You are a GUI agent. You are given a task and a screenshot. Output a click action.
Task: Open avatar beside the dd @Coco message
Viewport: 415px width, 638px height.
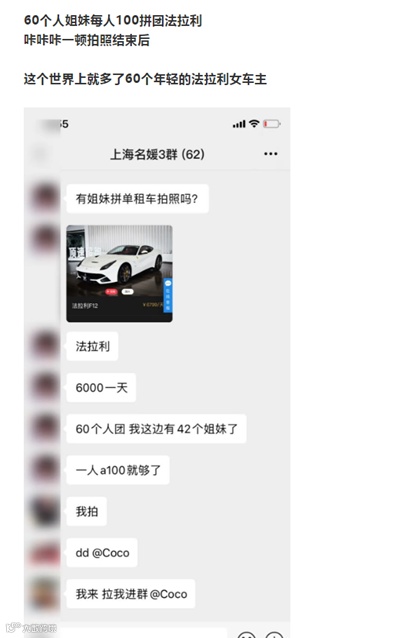coord(45,553)
